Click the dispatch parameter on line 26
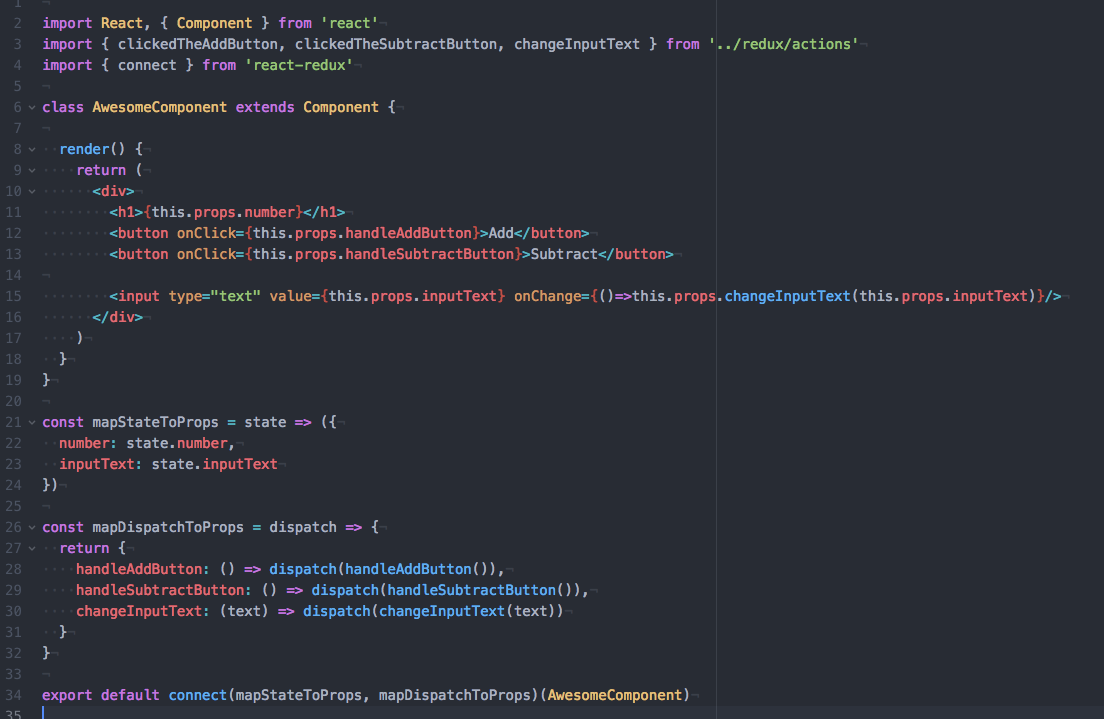Screen dimensions: 1104x719 point(303,527)
